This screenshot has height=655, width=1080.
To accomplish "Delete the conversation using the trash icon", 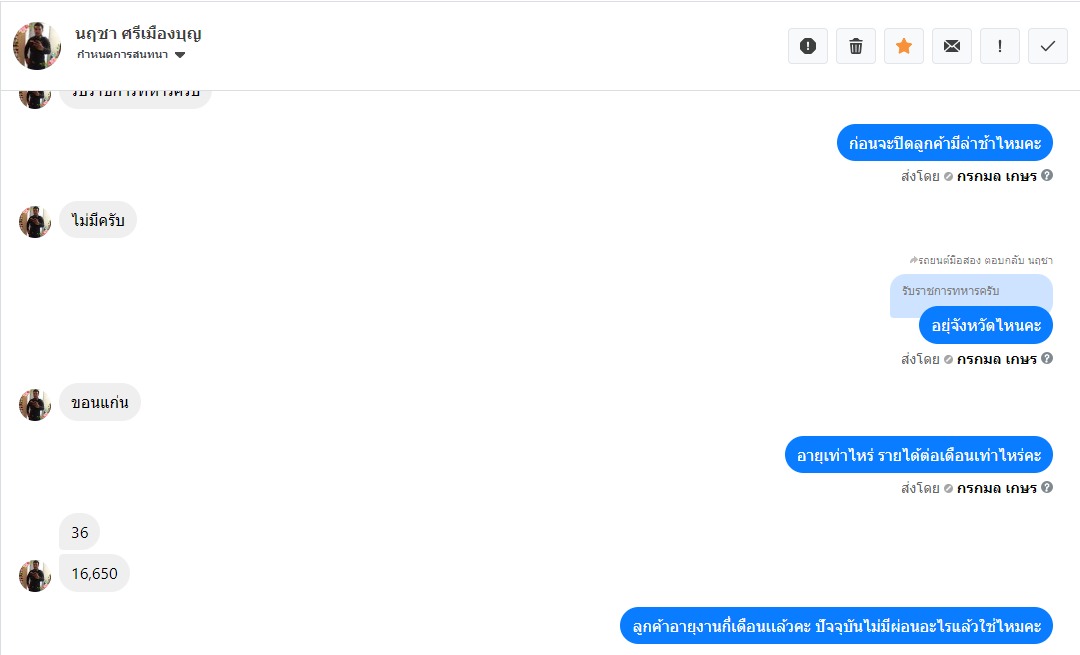I will tap(856, 46).
